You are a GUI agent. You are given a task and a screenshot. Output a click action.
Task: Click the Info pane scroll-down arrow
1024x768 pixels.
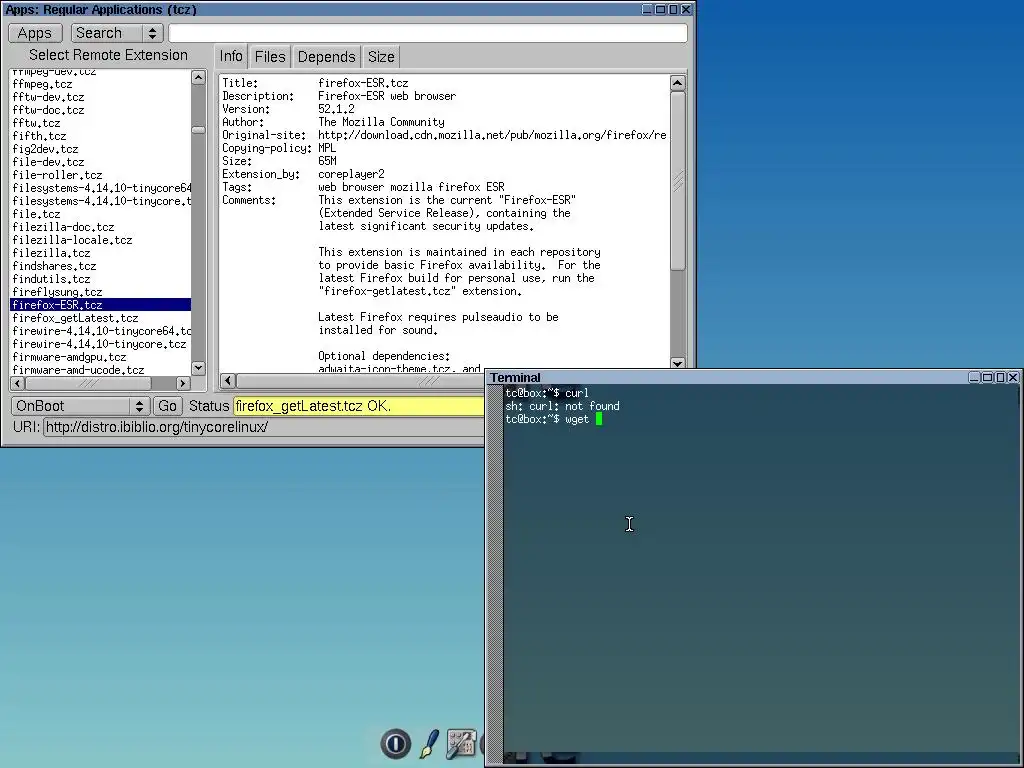point(677,364)
